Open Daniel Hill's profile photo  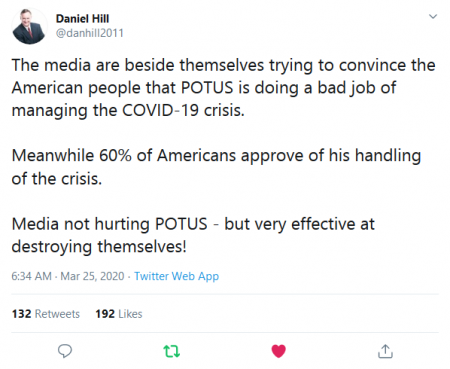click(x=29, y=26)
